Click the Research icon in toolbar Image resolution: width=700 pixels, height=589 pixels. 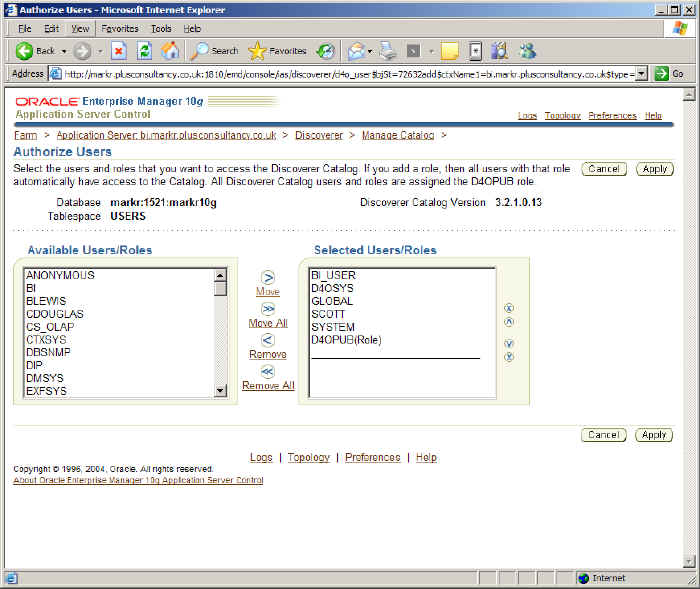point(500,51)
